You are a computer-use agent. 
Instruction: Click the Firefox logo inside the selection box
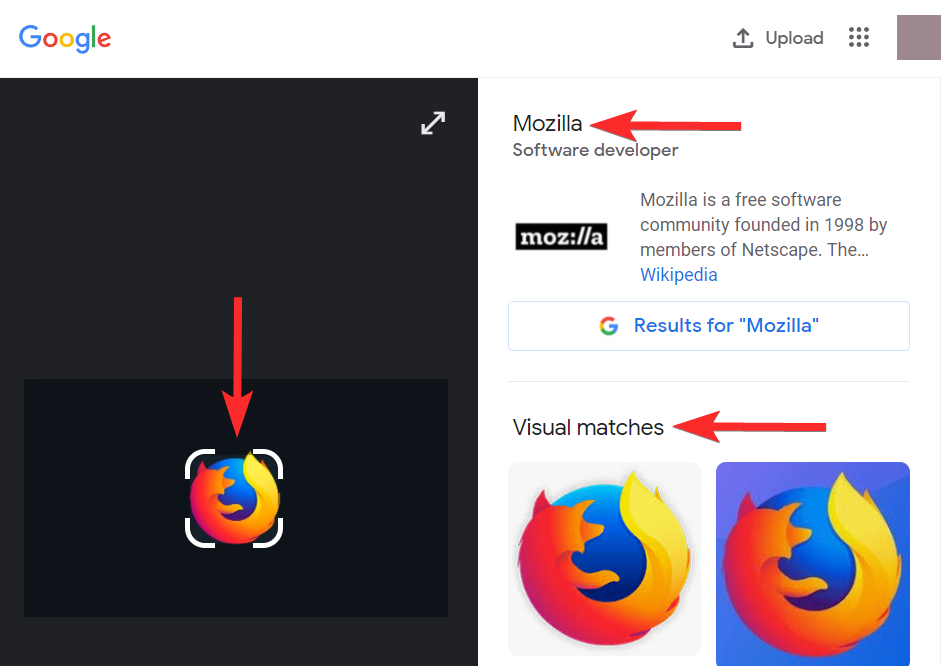[x=234, y=499]
